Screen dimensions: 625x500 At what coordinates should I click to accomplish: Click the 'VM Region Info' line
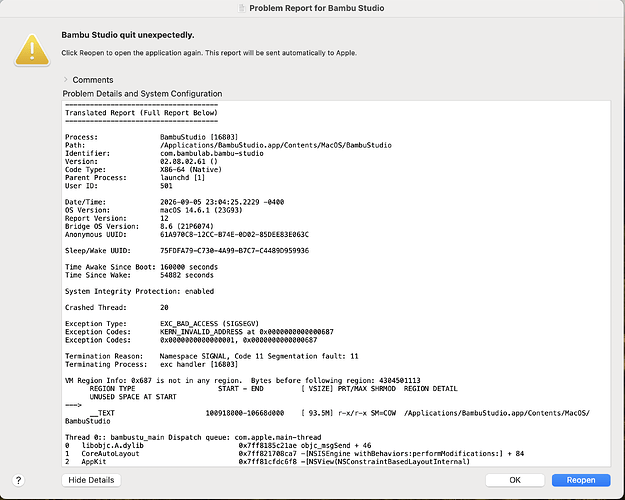pos(243,381)
